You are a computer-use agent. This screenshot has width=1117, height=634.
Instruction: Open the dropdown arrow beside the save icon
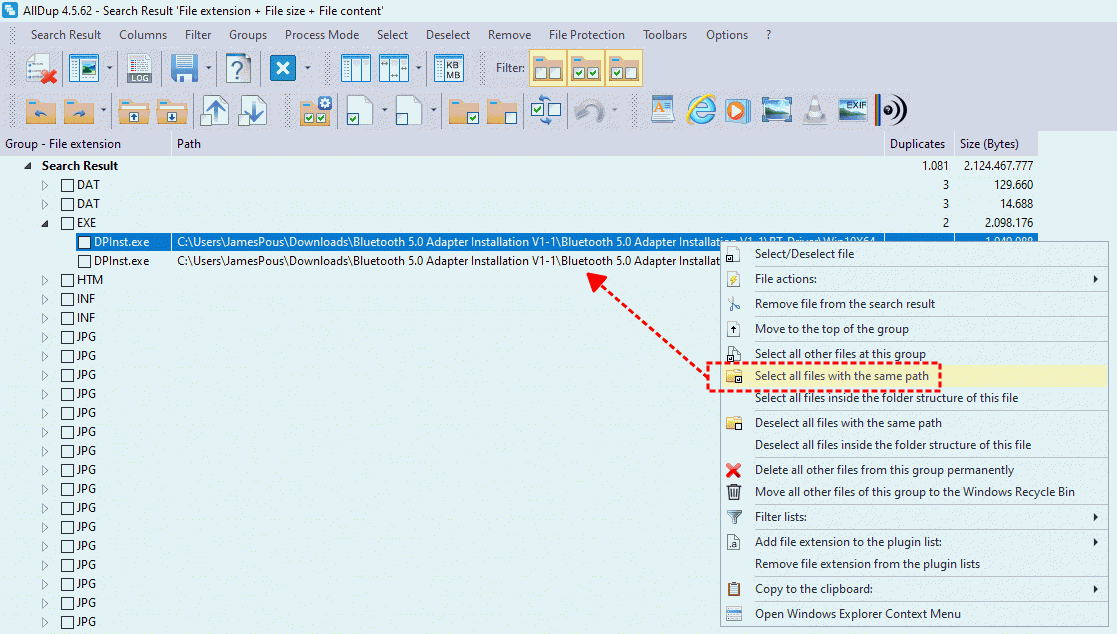pyautogui.click(x=209, y=69)
